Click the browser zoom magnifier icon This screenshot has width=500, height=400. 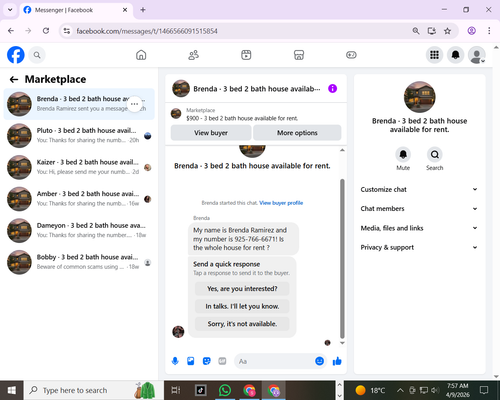click(416, 31)
